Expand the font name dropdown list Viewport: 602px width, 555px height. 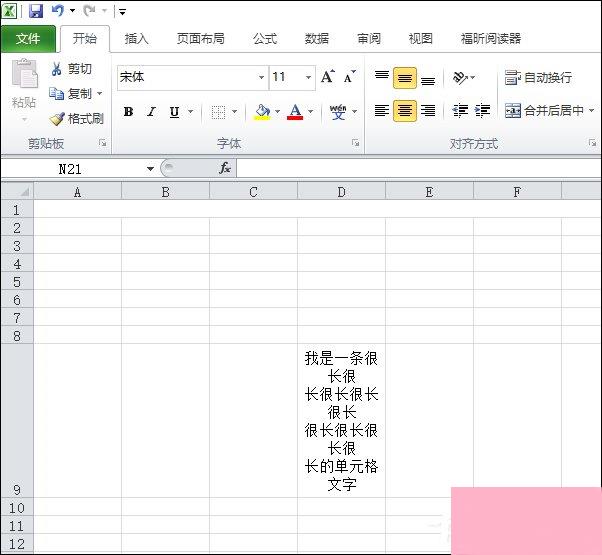261,78
